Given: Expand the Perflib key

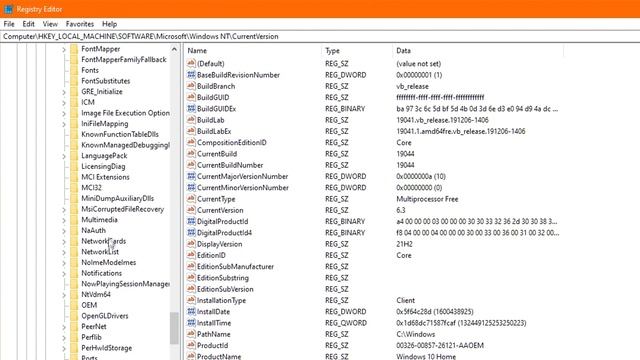Looking at the screenshot, I should click(x=64, y=338).
